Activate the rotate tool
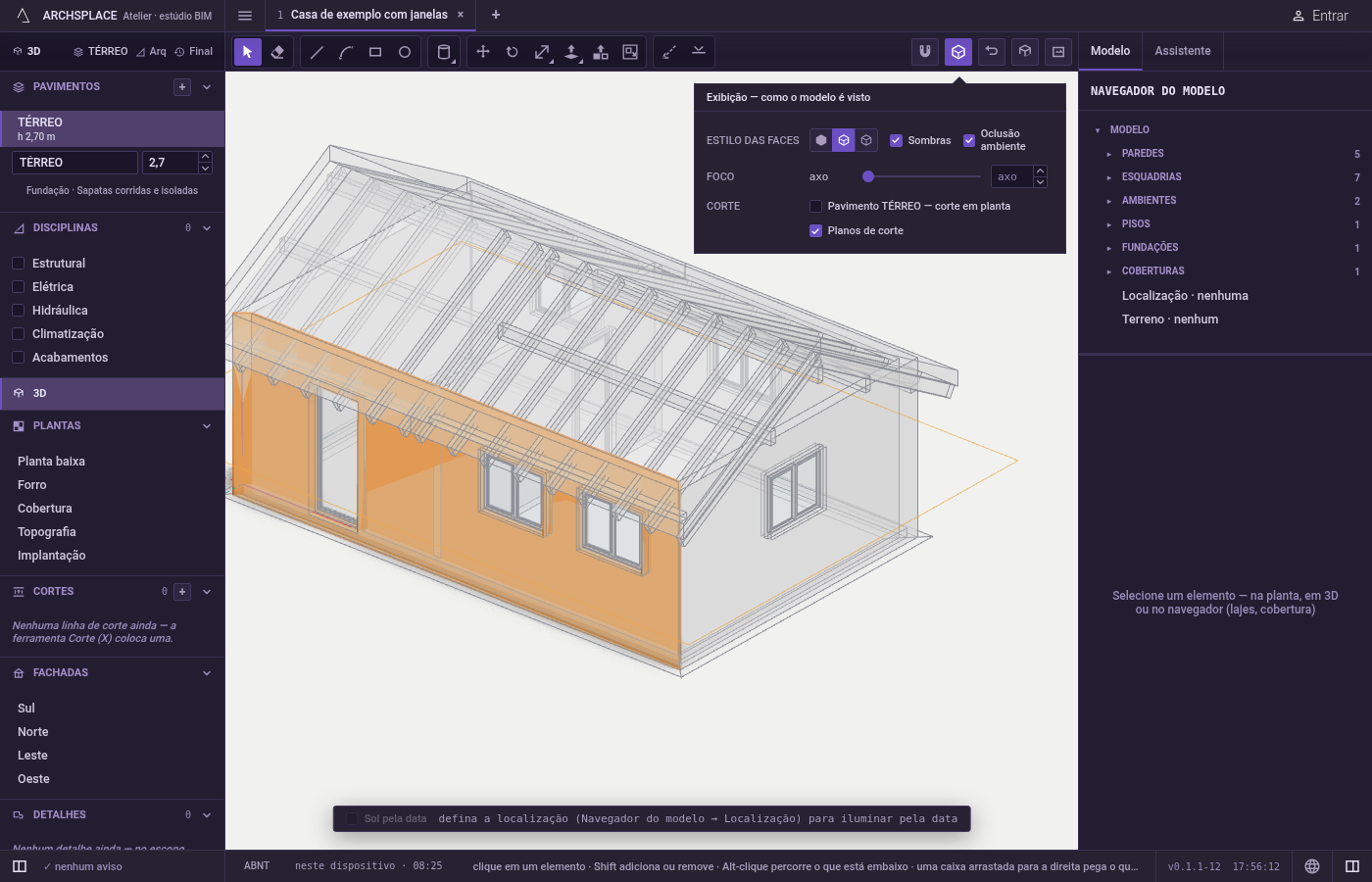Viewport: 1372px width, 882px height. pos(513,52)
